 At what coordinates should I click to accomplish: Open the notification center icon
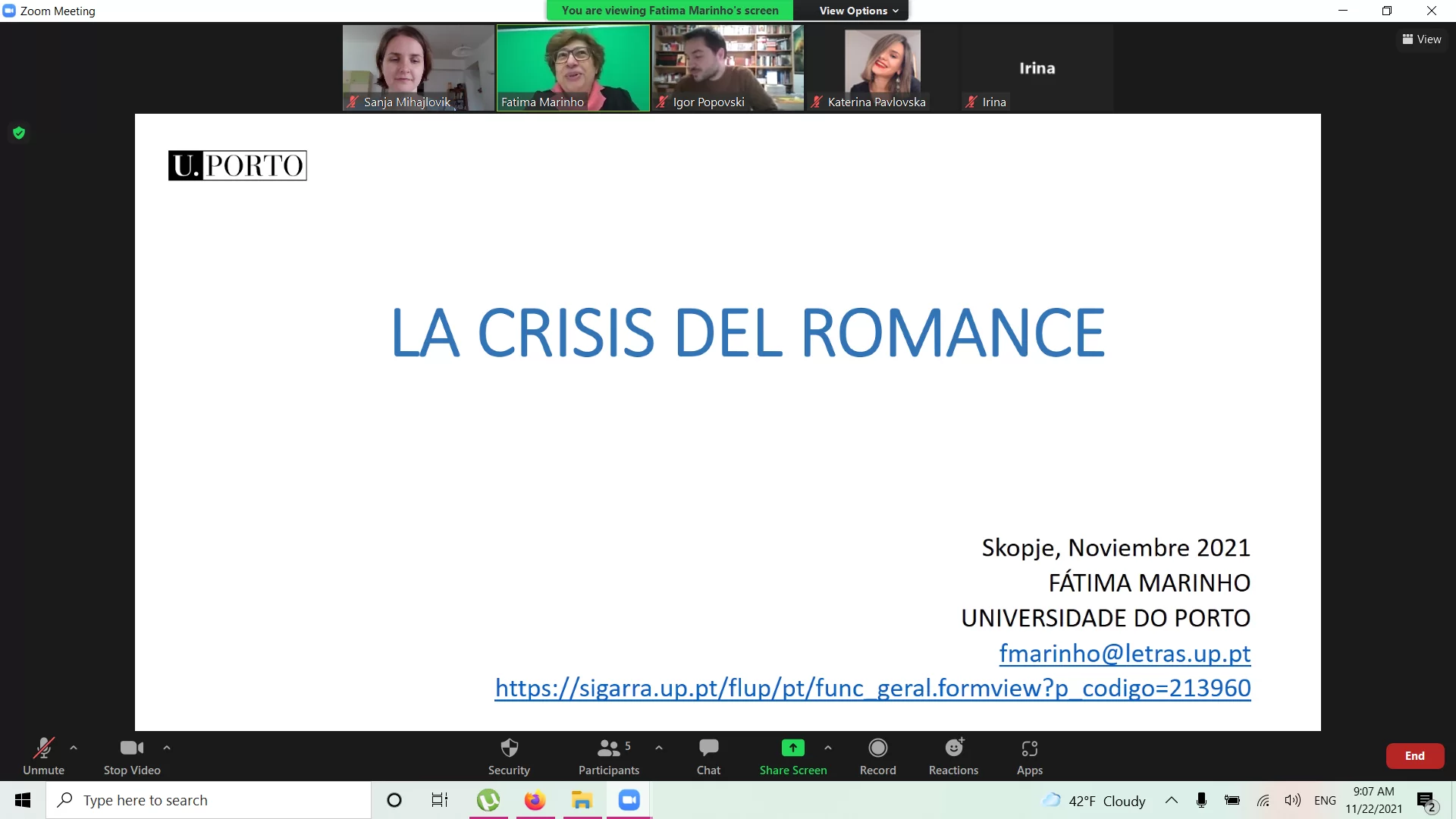coord(1426,801)
